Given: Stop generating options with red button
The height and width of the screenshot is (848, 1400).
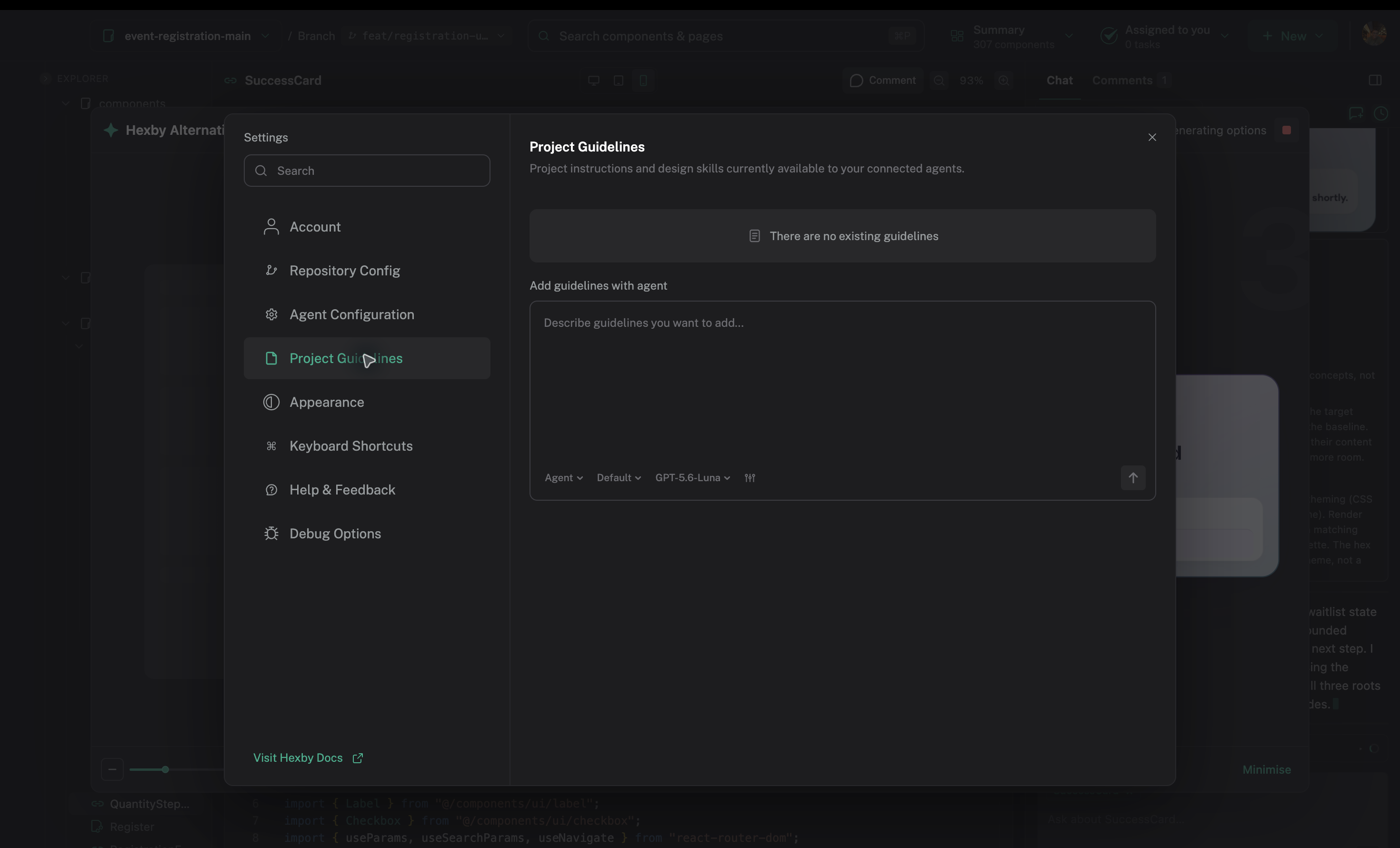Looking at the screenshot, I should tap(1286, 130).
